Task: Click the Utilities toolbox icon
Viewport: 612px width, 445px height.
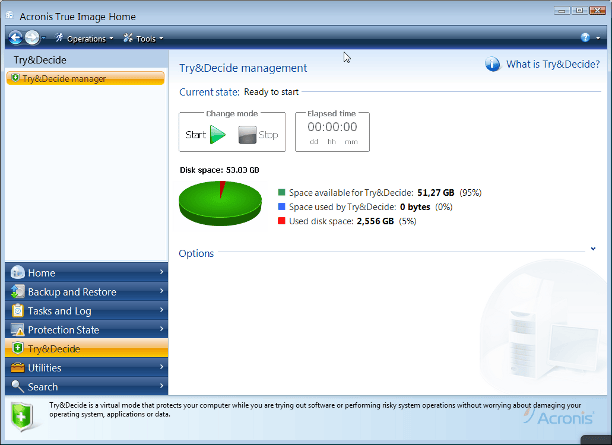Action: [18, 367]
